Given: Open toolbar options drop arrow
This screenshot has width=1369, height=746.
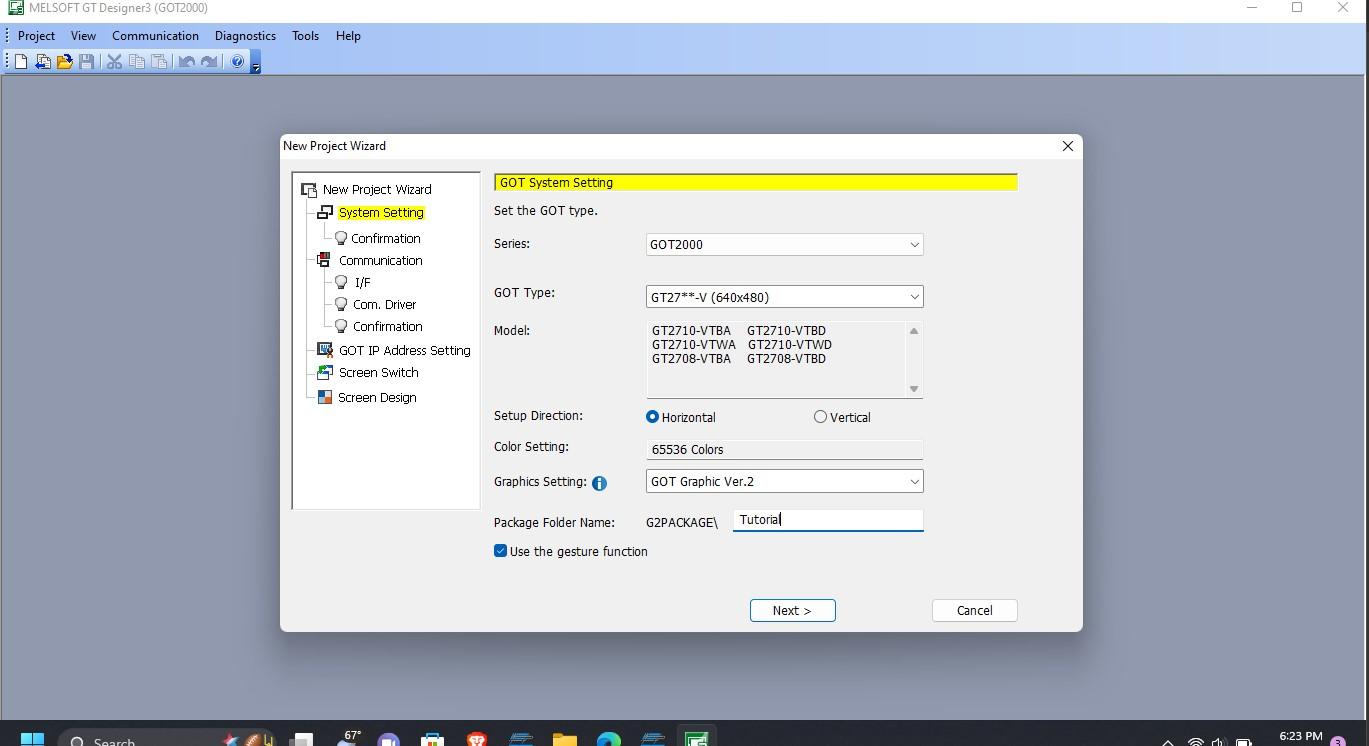Looking at the screenshot, I should click(255, 65).
